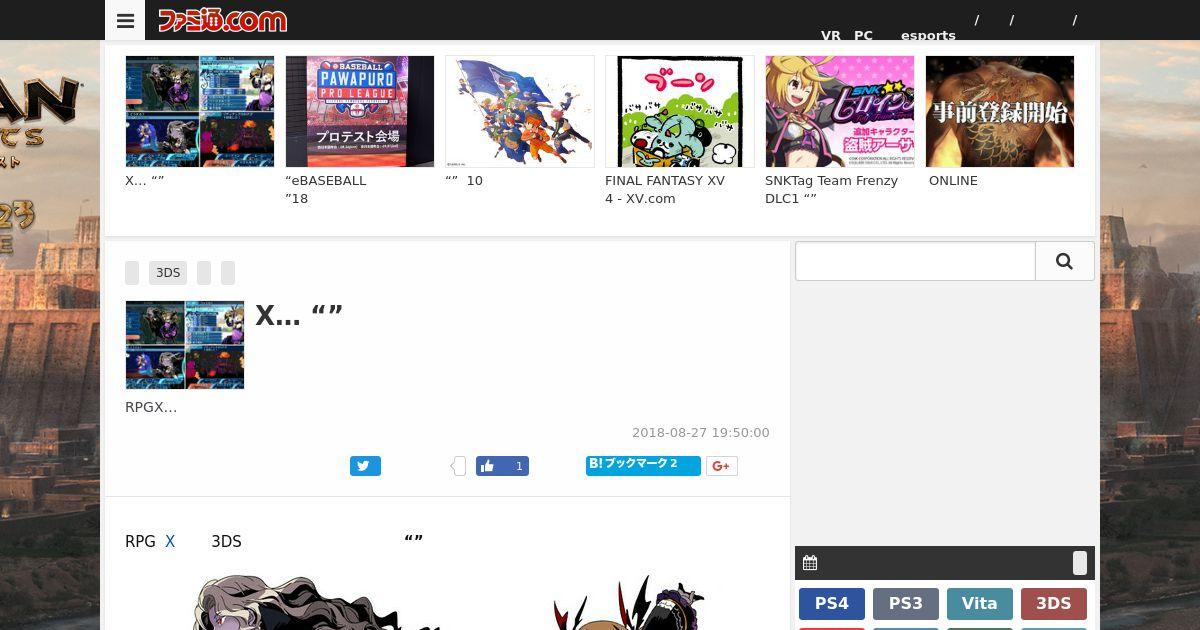1200x630 pixels.
Task: Click the calendar icon in sidebar
Action: 810,563
